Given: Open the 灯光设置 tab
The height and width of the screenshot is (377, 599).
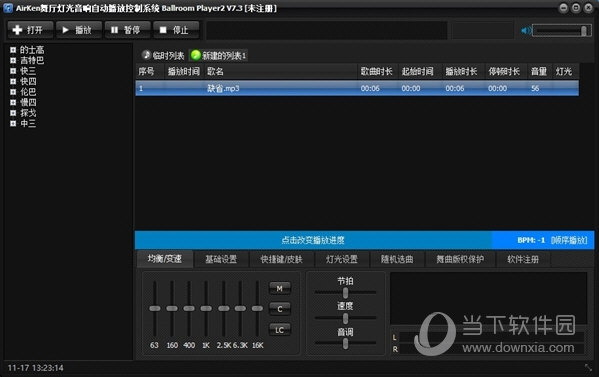Looking at the screenshot, I should [x=342, y=259].
